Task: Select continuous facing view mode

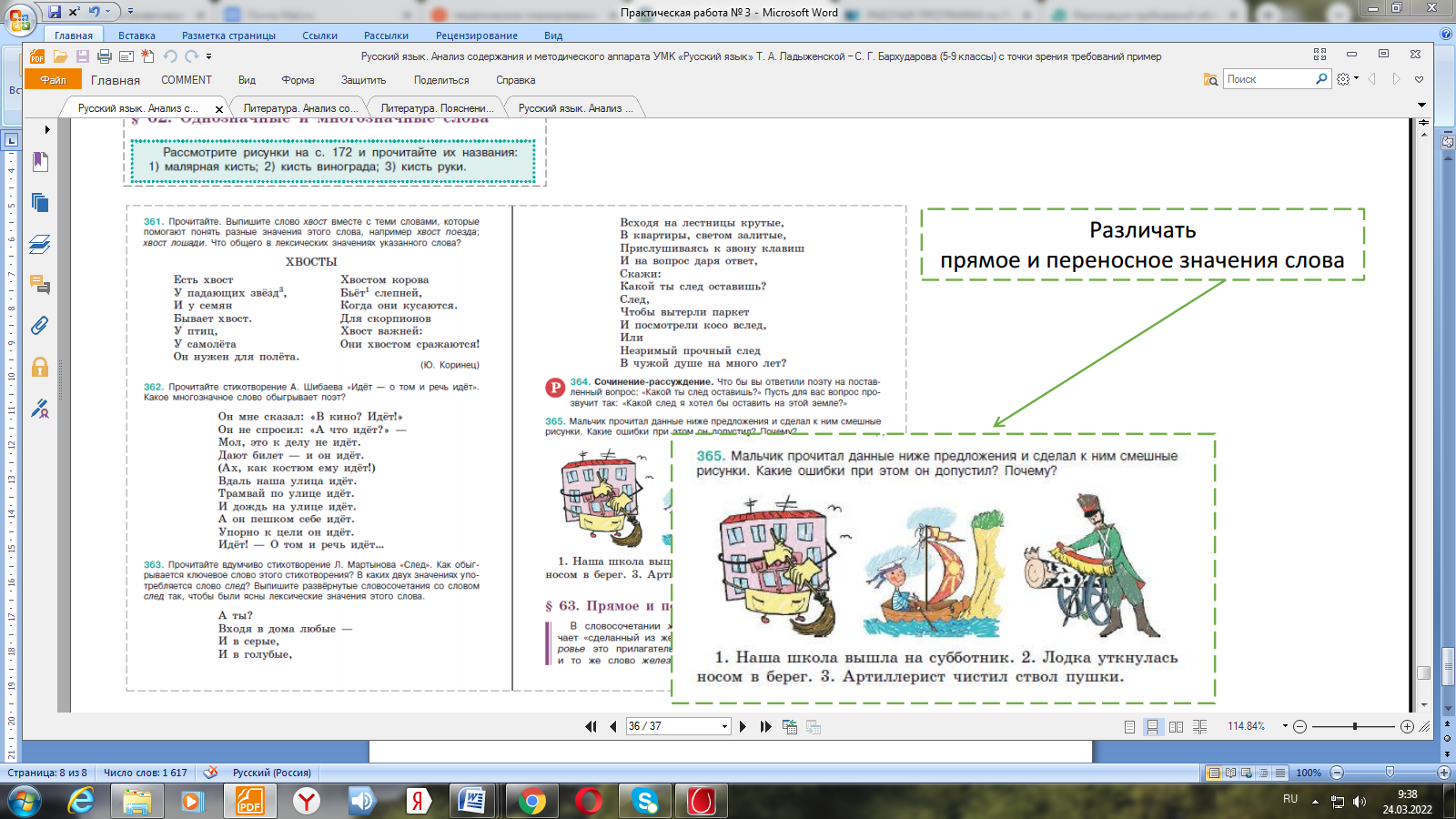Action: pyautogui.click(x=1199, y=726)
